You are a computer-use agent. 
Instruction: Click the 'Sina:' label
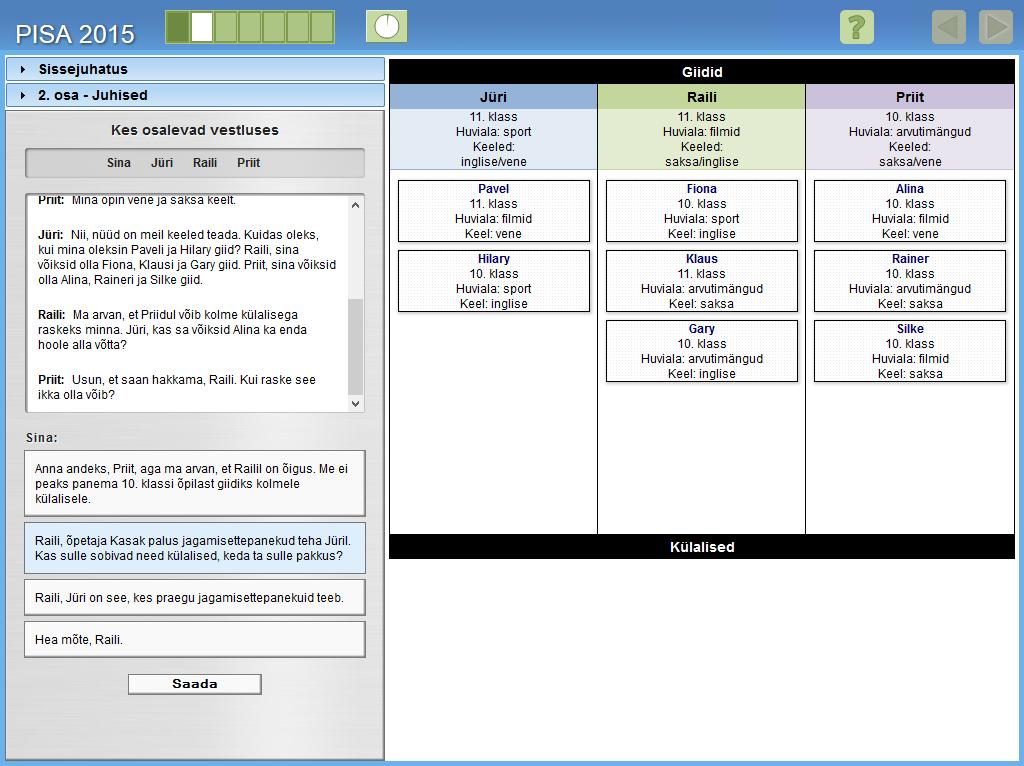tap(42, 438)
